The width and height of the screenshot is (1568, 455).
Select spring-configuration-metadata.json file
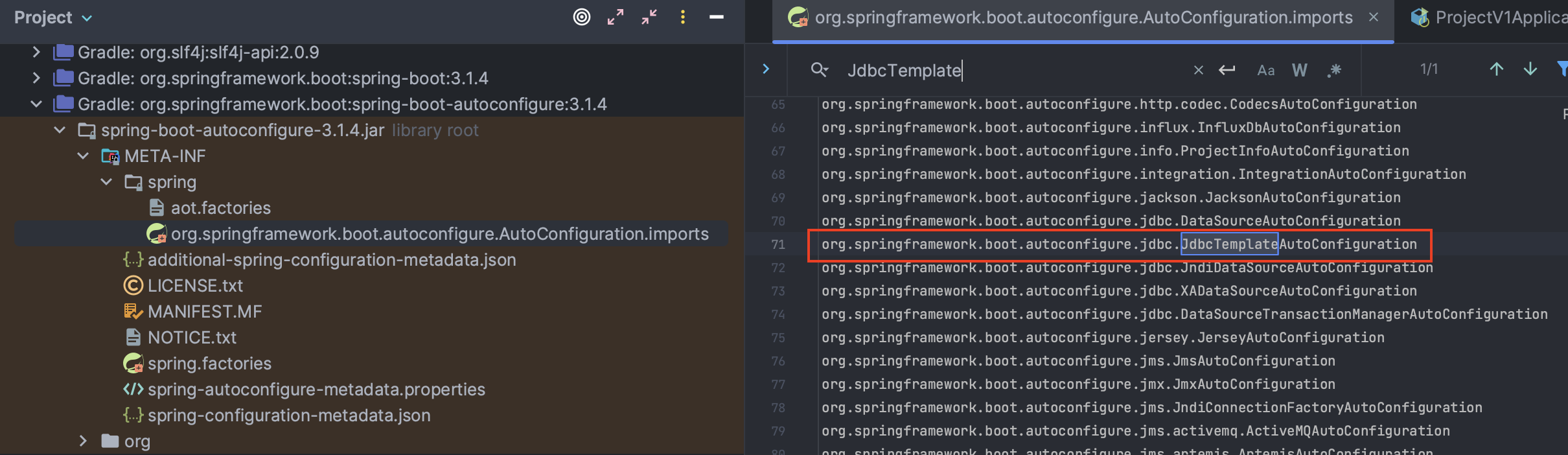pyautogui.click(x=289, y=415)
